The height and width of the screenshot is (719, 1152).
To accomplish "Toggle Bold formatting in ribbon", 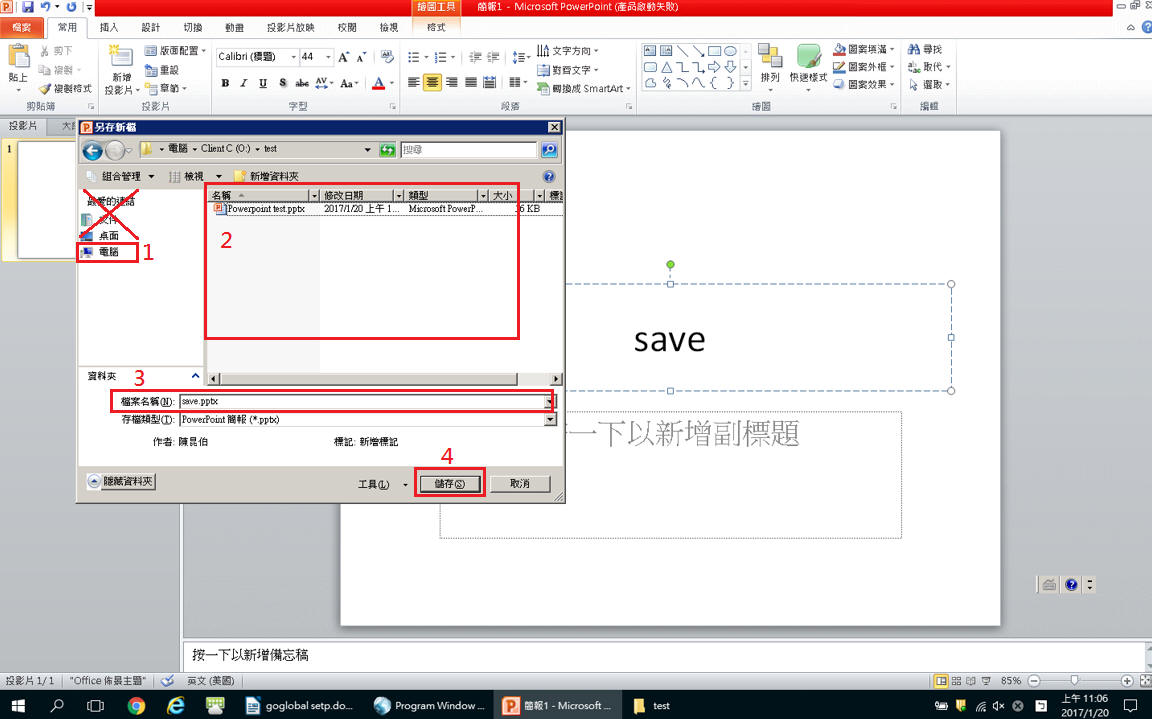I will [x=225, y=83].
